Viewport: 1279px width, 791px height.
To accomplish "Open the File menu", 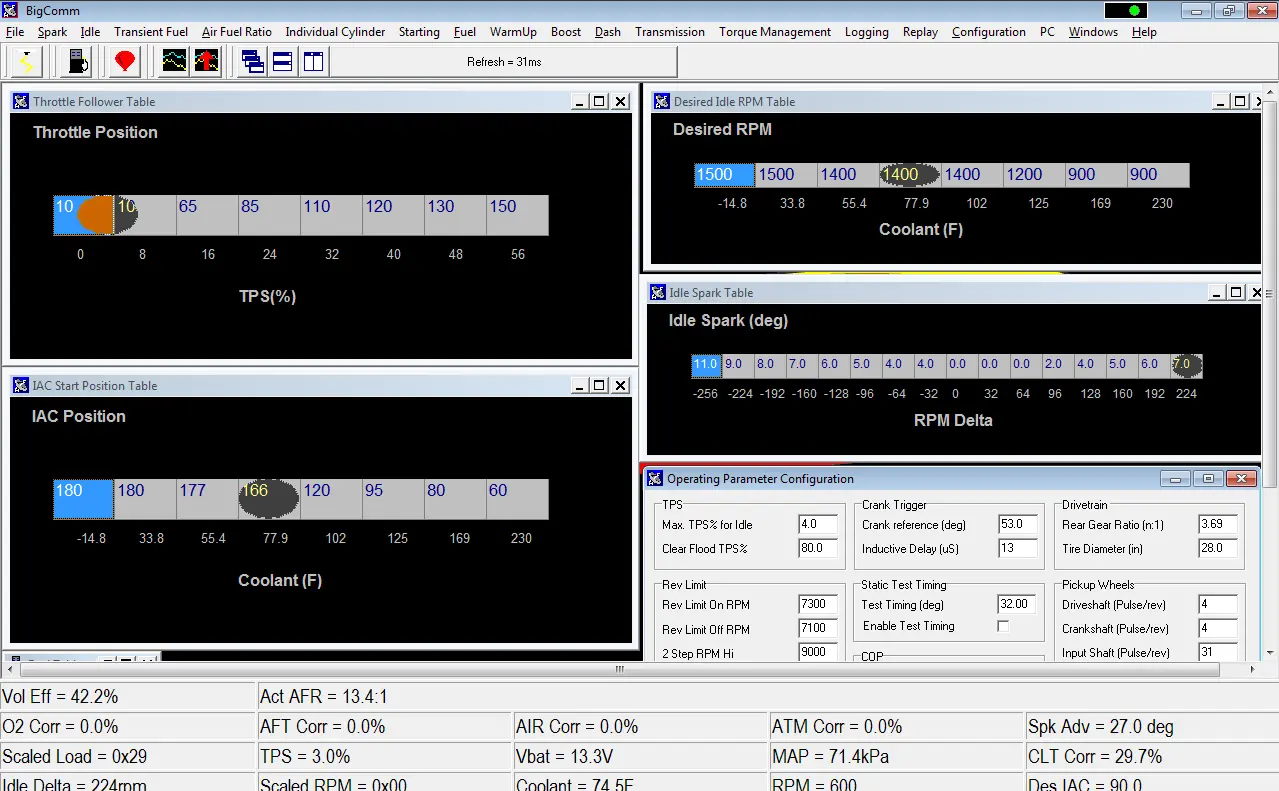I will [x=15, y=32].
